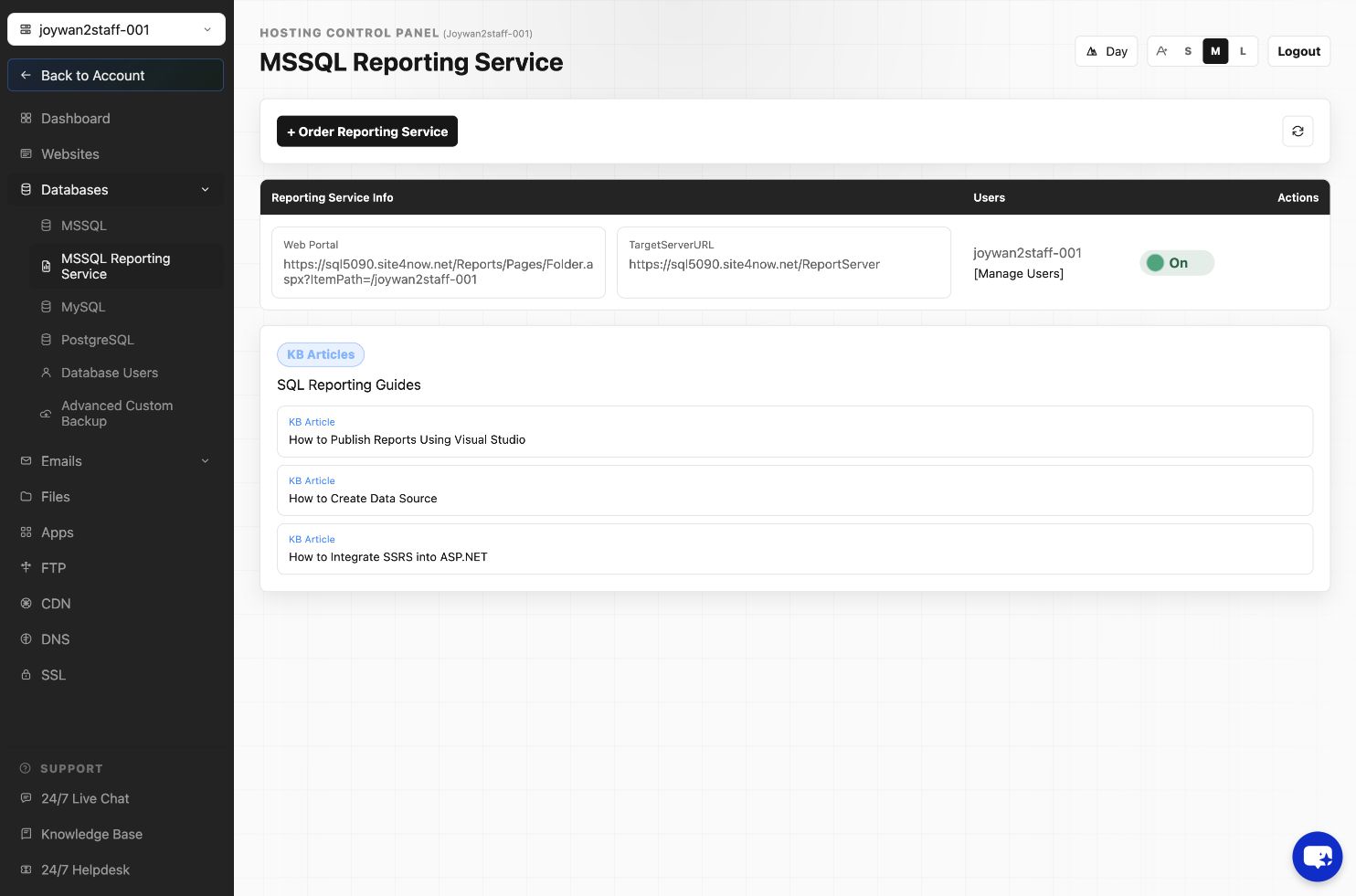Open How to Integrate SSRS into ASP.NET
Viewport: 1356px width, 896px height.
tap(795, 549)
